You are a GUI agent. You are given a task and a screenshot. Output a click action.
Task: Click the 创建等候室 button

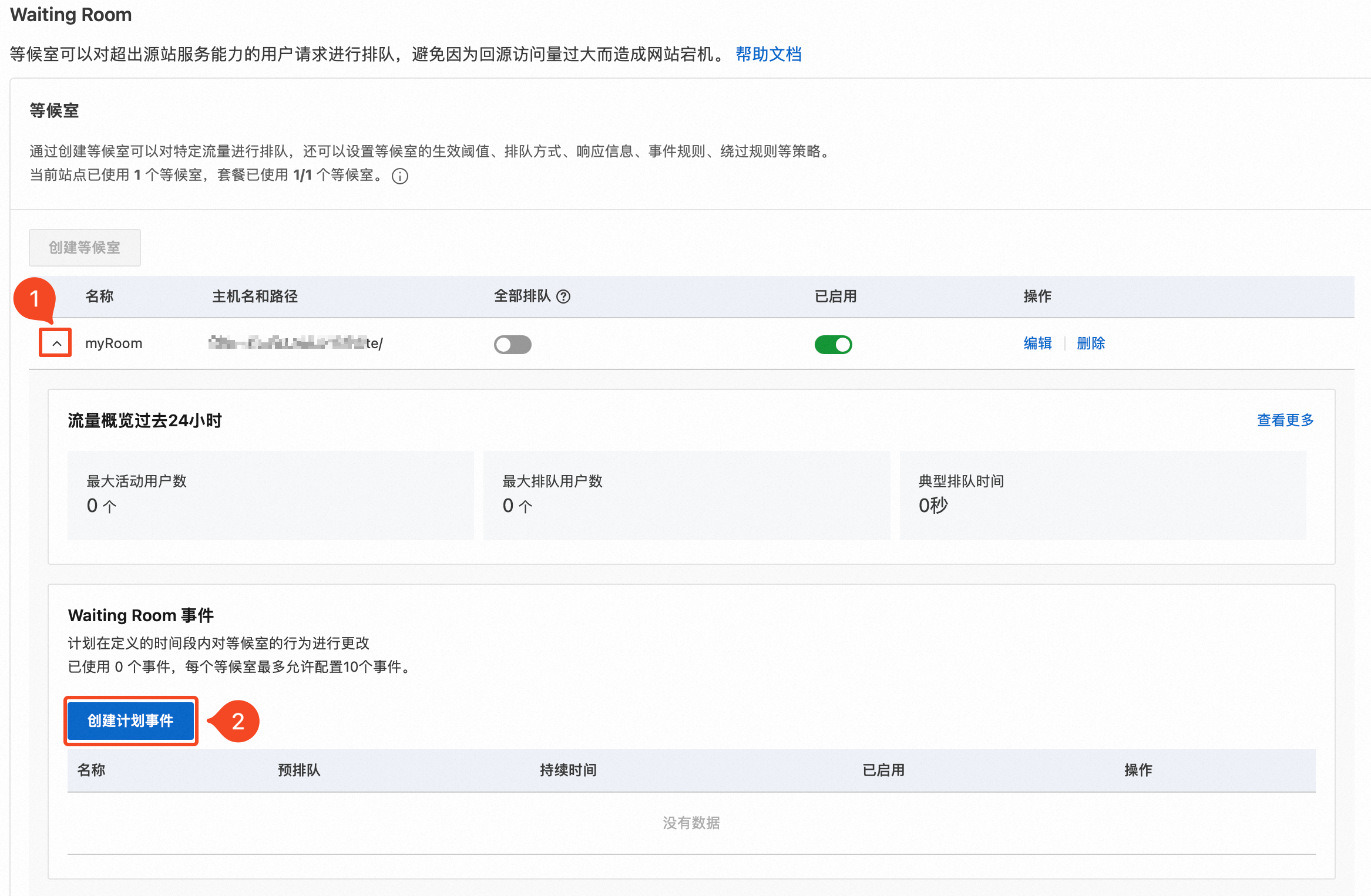click(x=85, y=247)
